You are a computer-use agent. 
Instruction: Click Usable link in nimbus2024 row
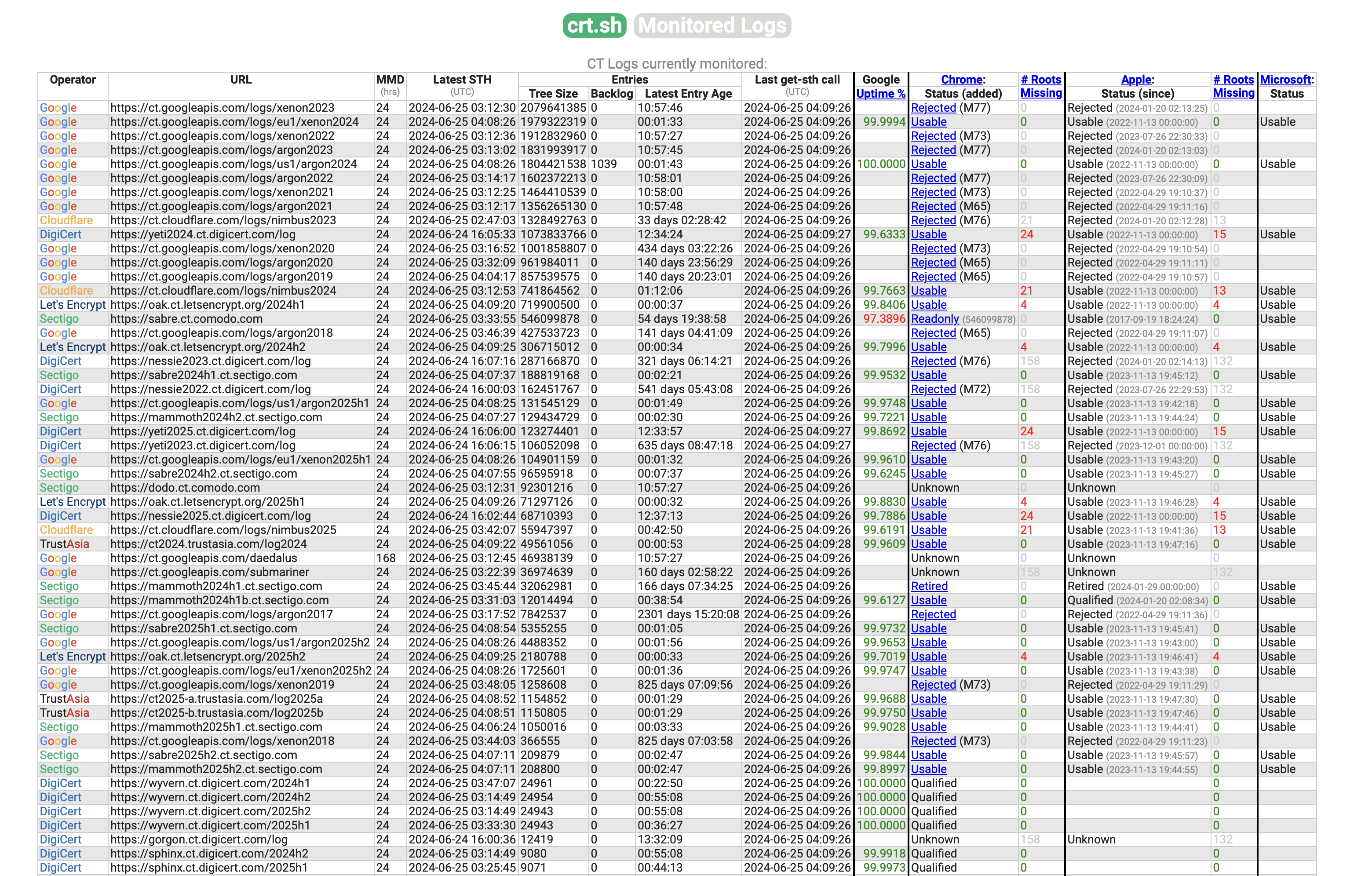(929, 291)
